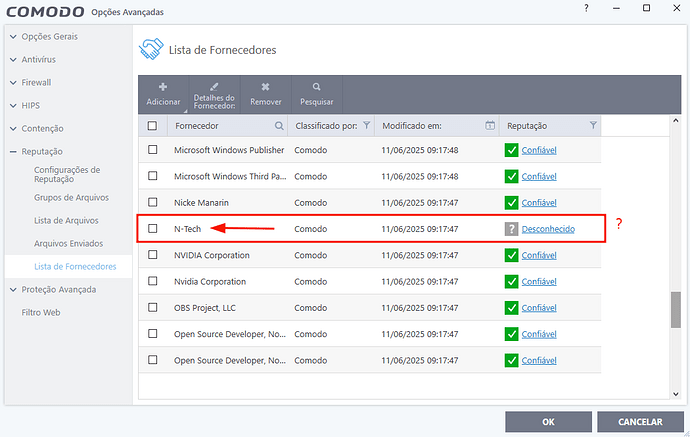690x437 pixels.
Task: Open Grupos de Arquivos page
Action: tap(71, 198)
